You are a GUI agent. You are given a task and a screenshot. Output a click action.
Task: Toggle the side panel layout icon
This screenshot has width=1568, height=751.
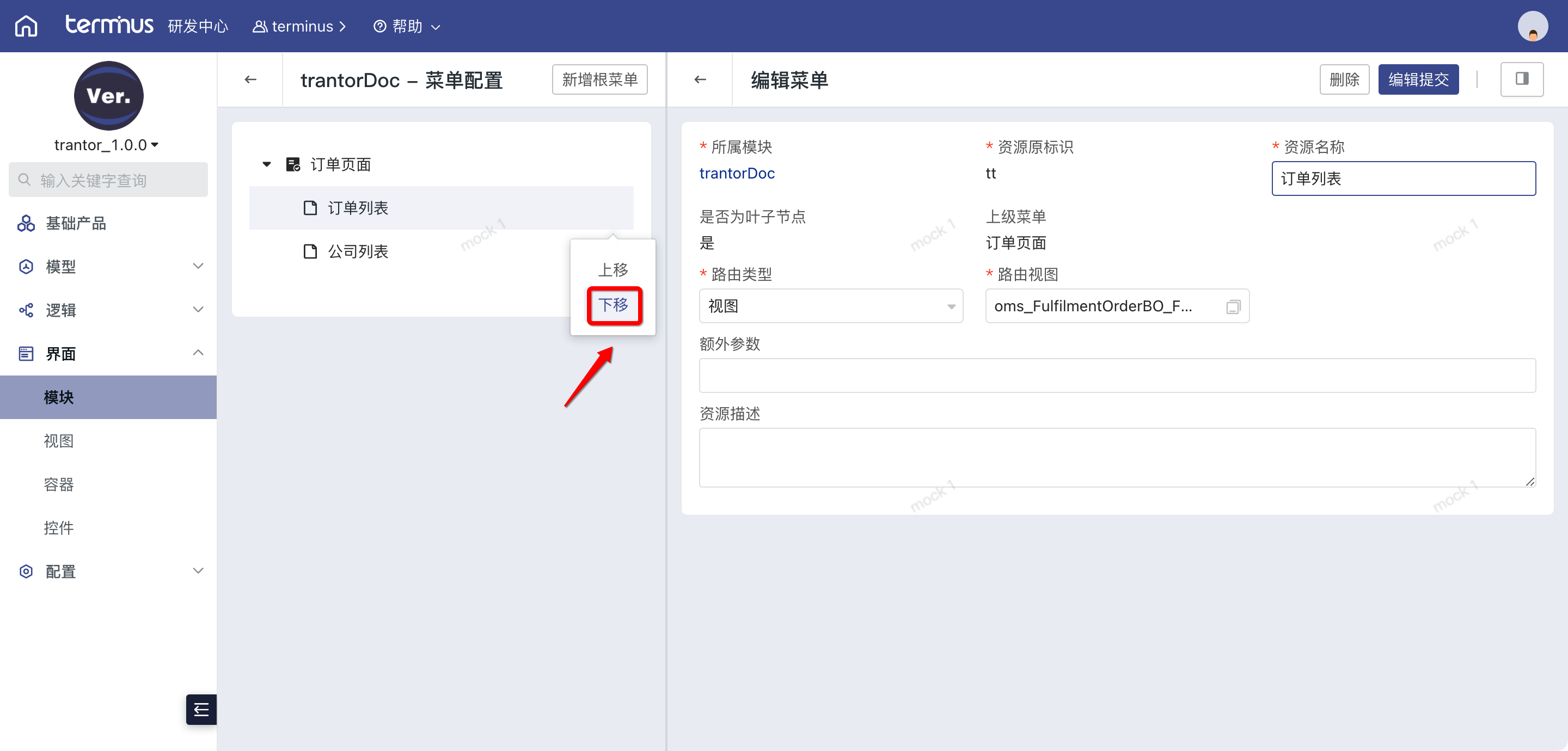(x=1522, y=79)
